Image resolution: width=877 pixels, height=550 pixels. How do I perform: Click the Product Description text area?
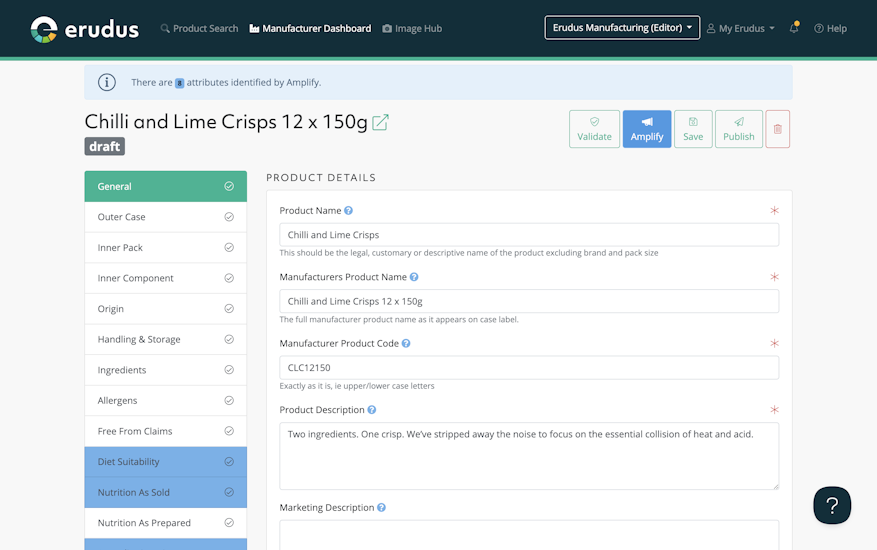(x=529, y=456)
